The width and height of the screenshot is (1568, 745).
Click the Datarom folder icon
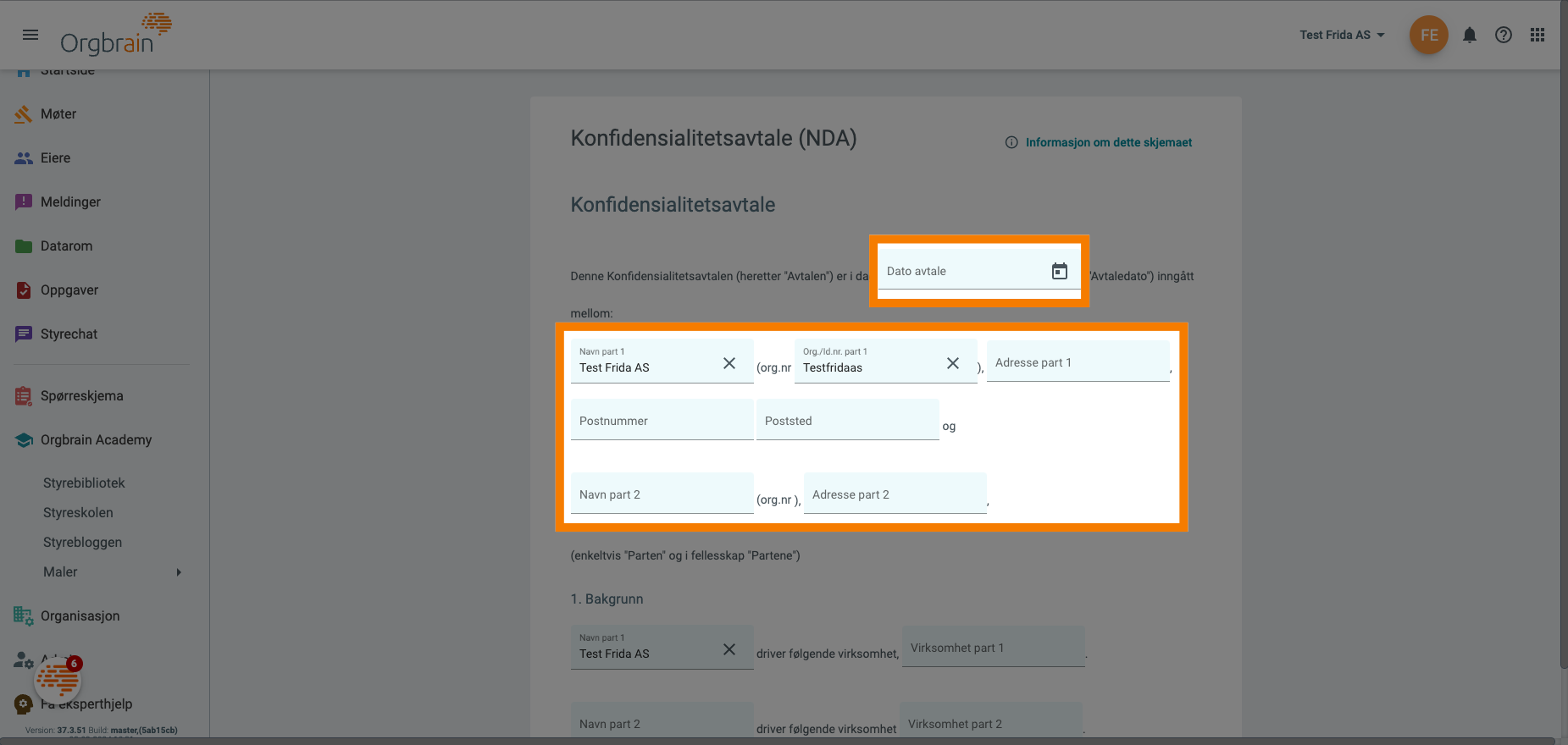[24, 246]
